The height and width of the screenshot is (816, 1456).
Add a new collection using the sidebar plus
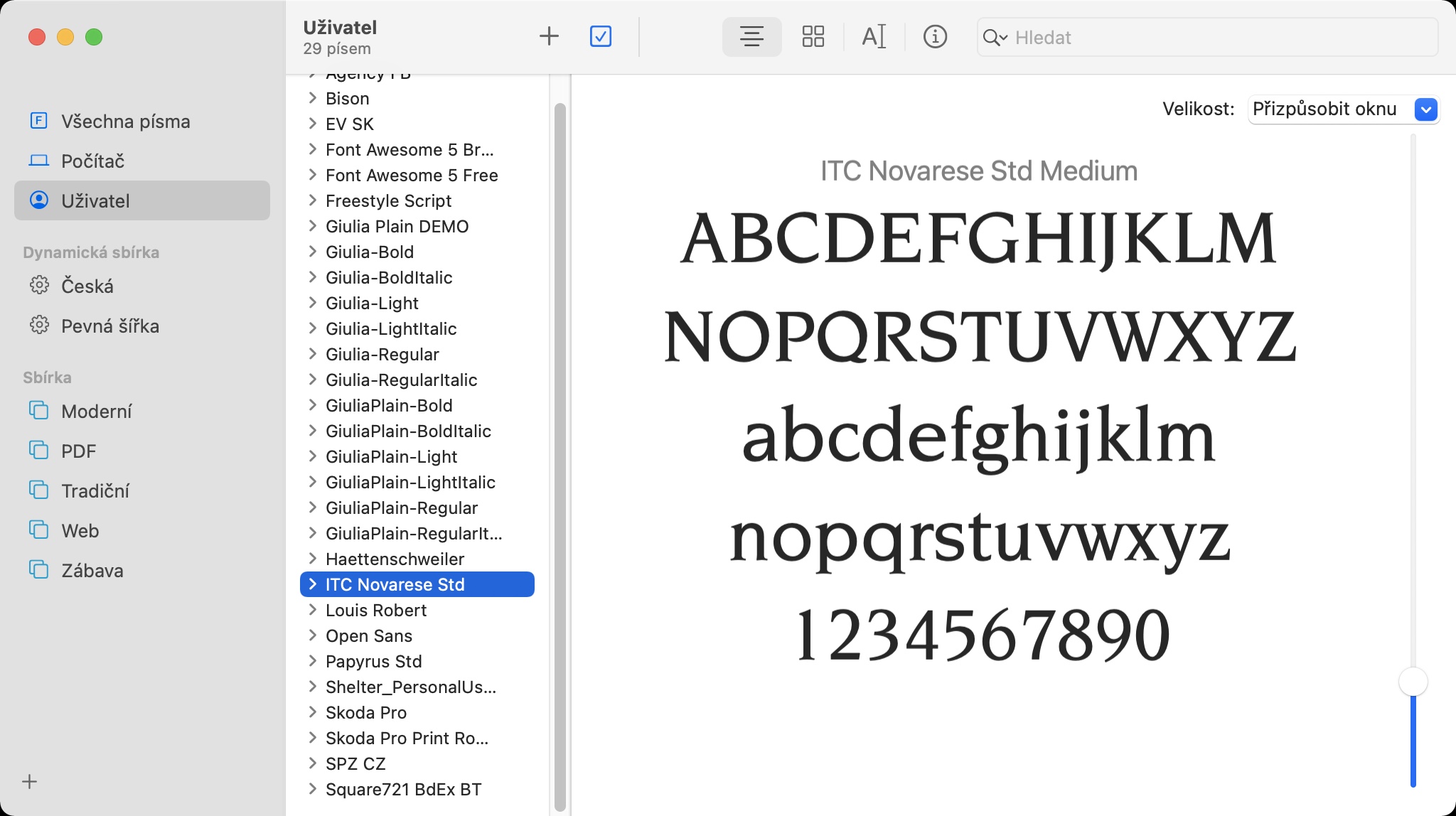pyautogui.click(x=29, y=782)
